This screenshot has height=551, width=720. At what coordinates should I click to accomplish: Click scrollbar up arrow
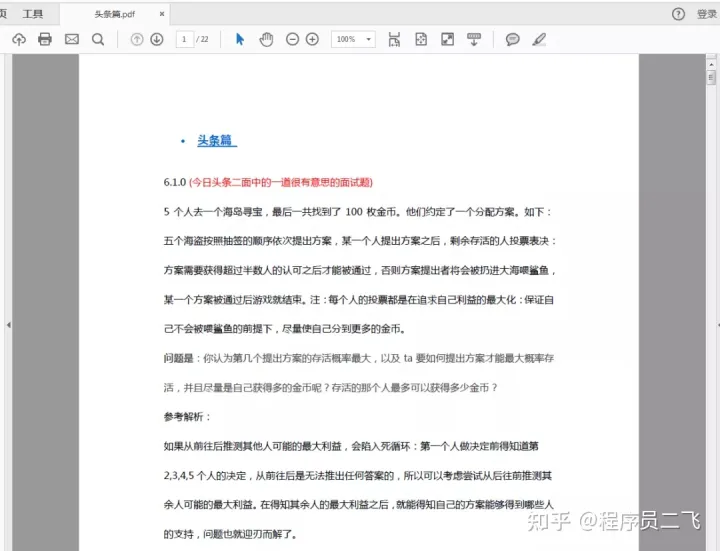tap(711, 65)
